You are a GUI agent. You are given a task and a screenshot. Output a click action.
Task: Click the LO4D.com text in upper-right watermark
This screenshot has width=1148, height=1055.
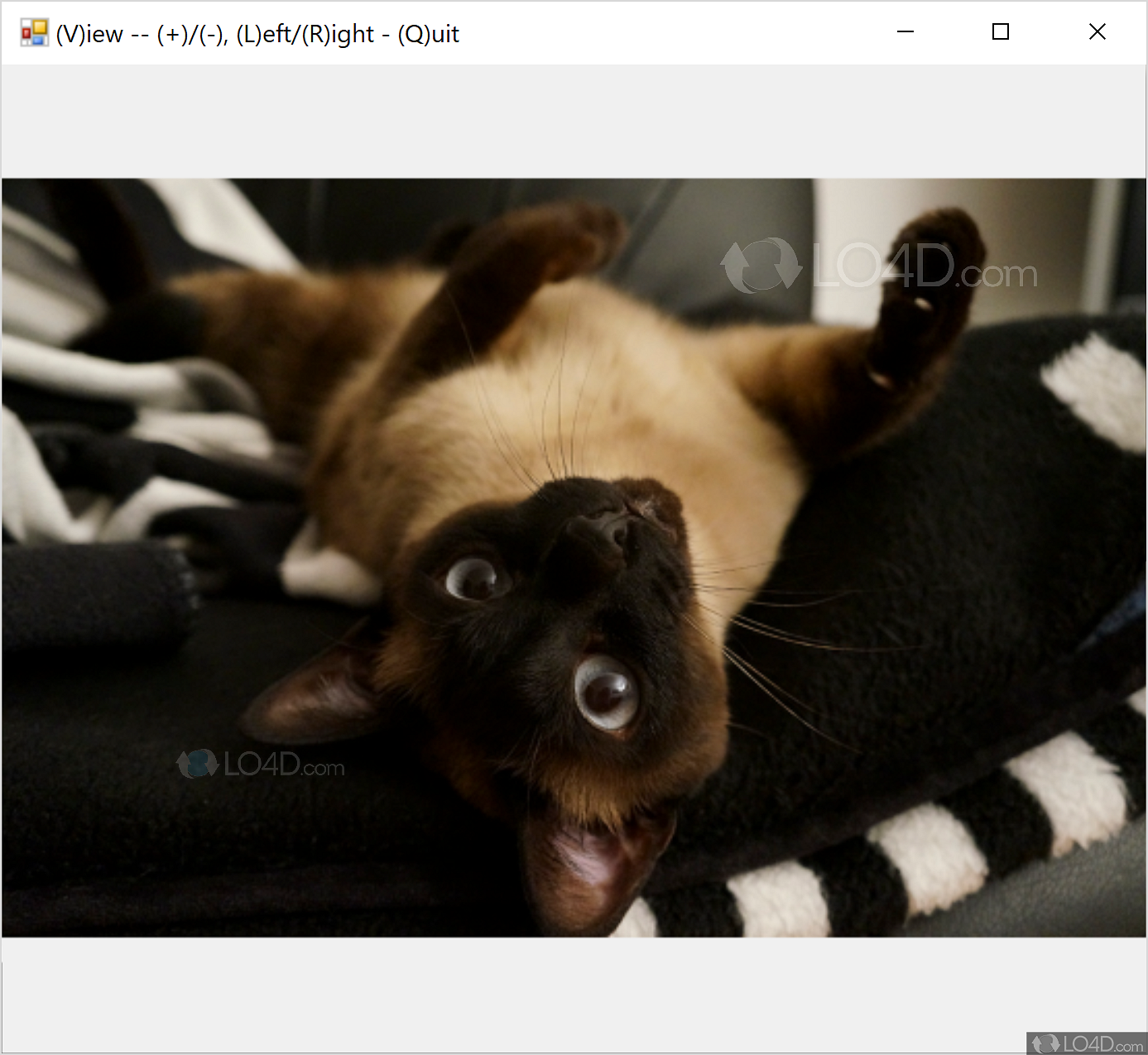[924, 268]
